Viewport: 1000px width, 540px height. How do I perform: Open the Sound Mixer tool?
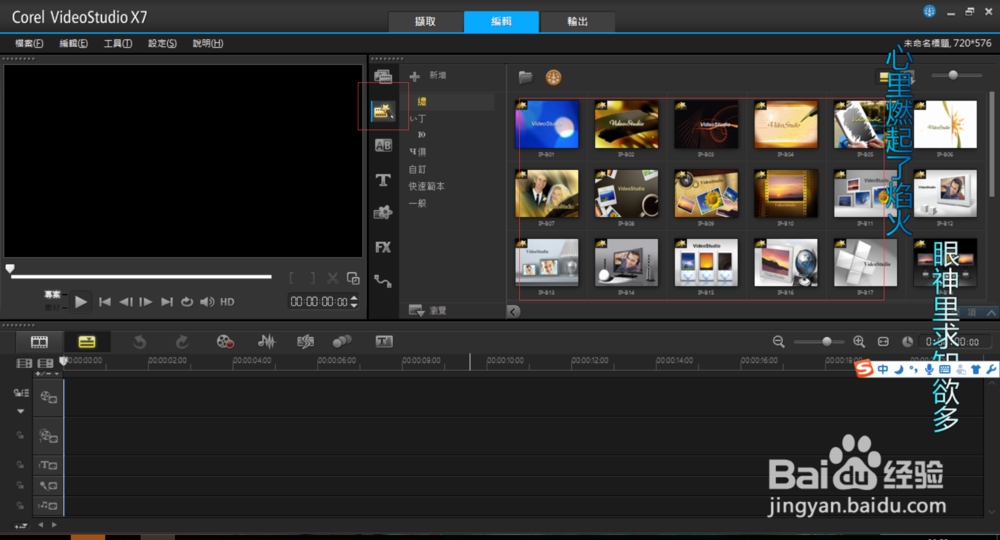click(267, 342)
